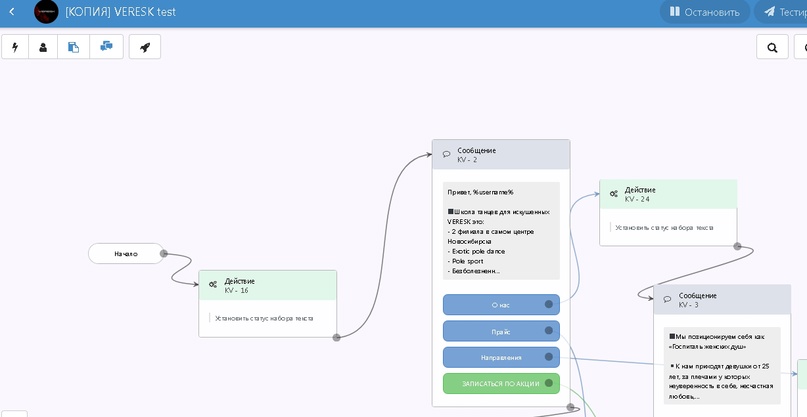The image size is (807, 417).
Task: Click the VERESK bot avatar image
Action: point(46,12)
